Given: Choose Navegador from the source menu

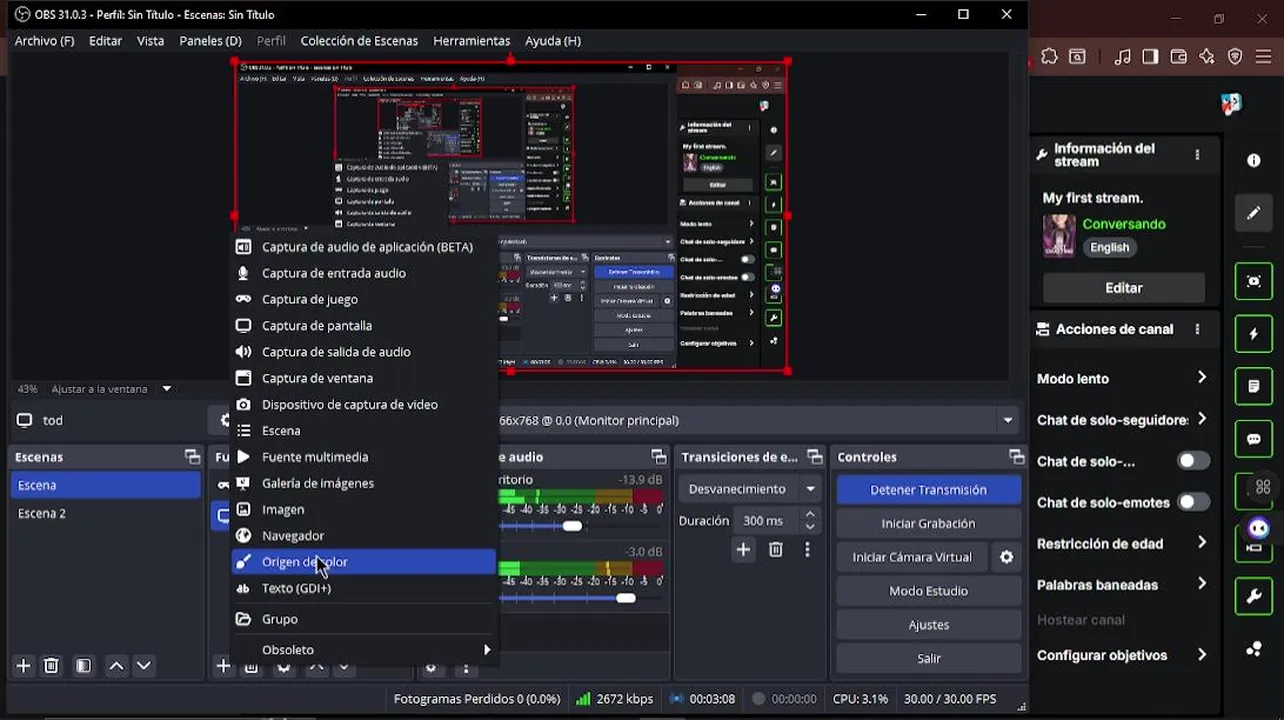Looking at the screenshot, I should [x=364, y=536].
